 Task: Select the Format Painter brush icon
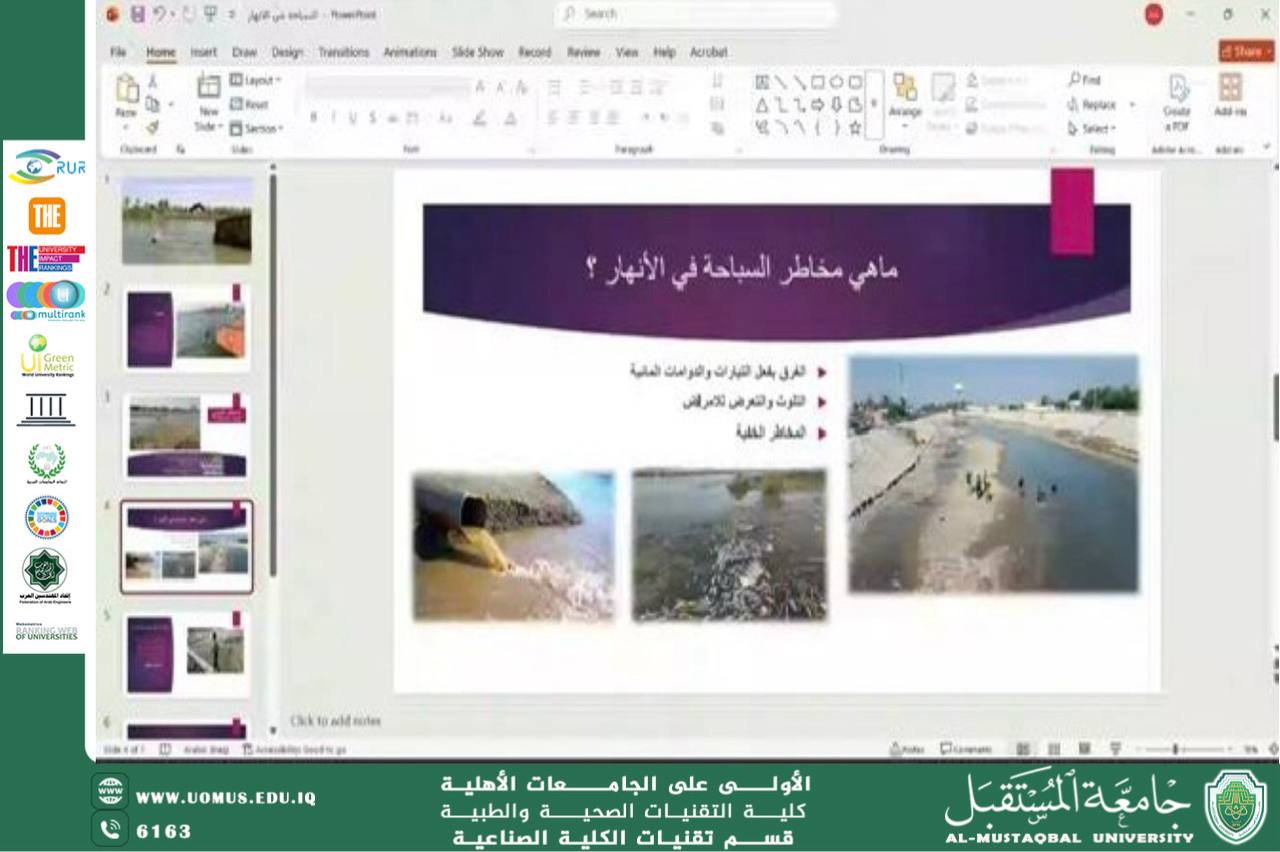tap(153, 127)
